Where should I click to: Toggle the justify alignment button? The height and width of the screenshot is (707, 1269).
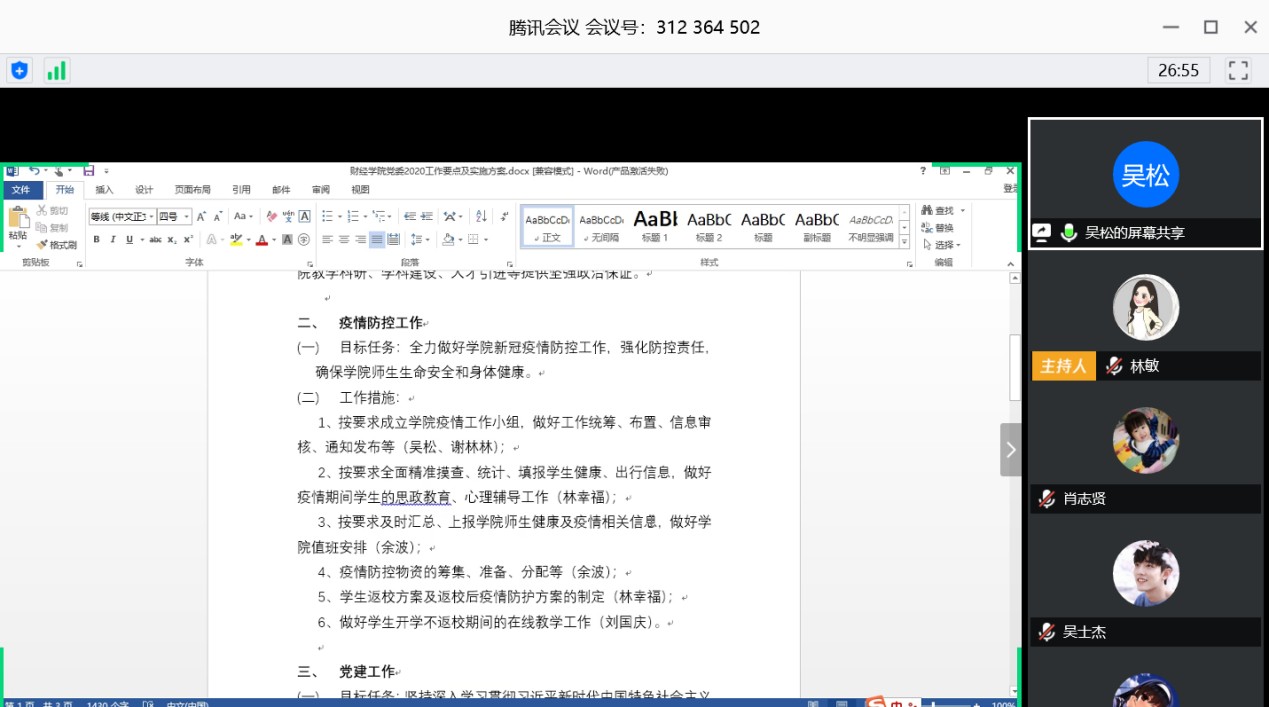377,240
